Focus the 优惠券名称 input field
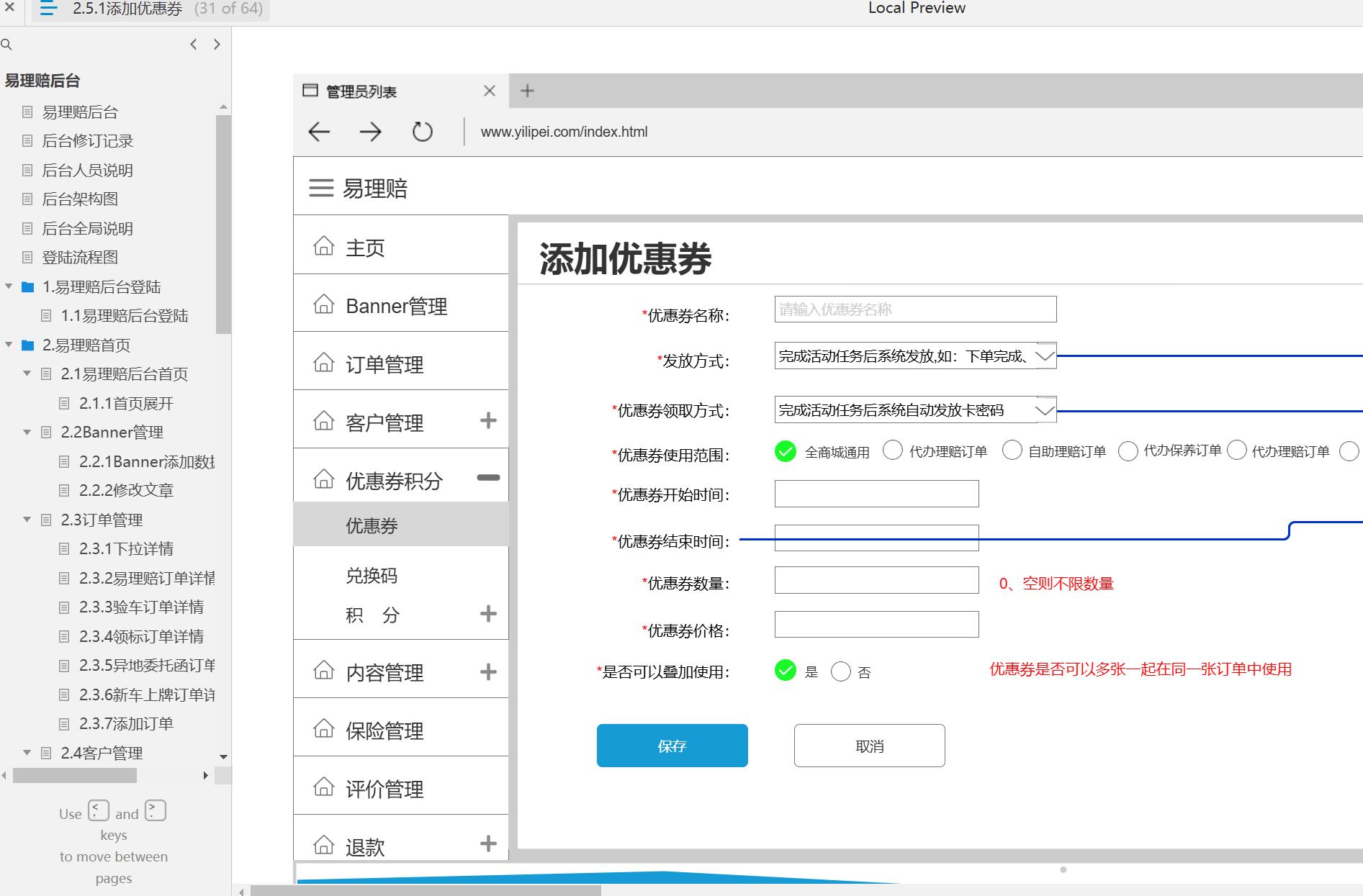The height and width of the screenshot is (896, 1363). point(915,309)
